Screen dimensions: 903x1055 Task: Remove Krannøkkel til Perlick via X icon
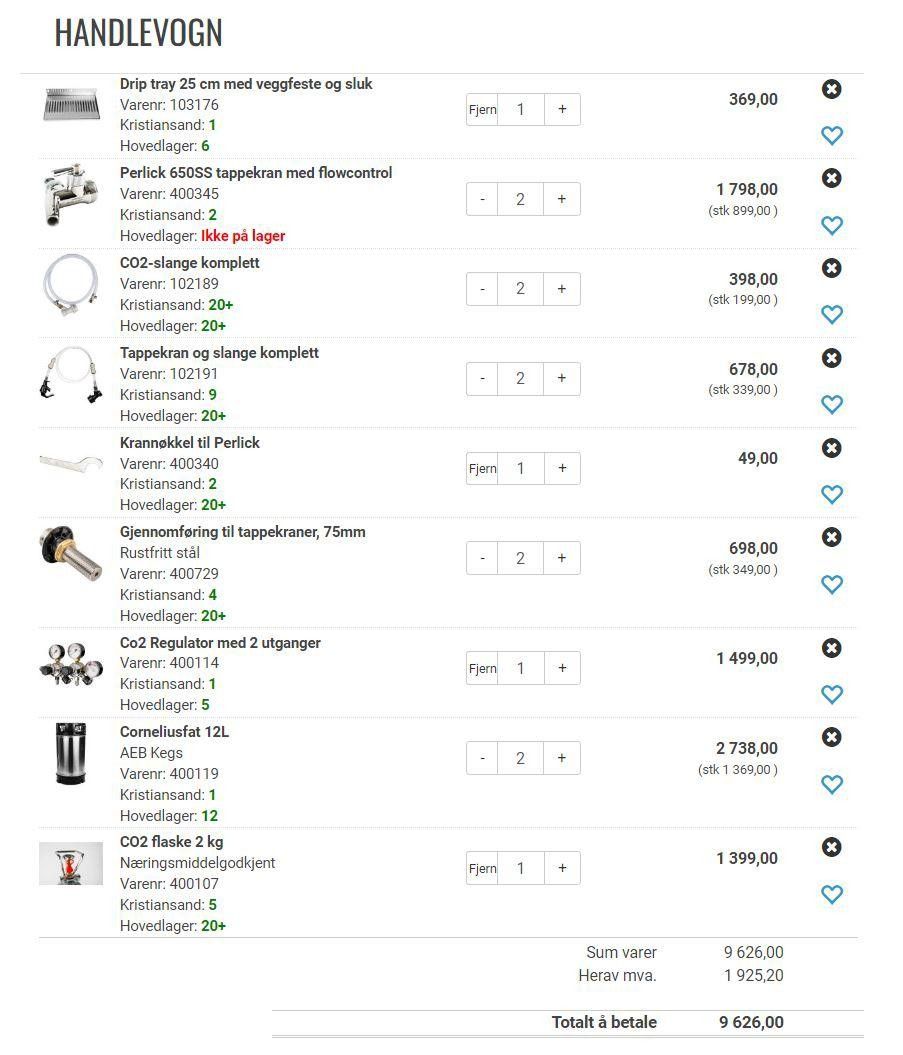click(x=832, y=447)
